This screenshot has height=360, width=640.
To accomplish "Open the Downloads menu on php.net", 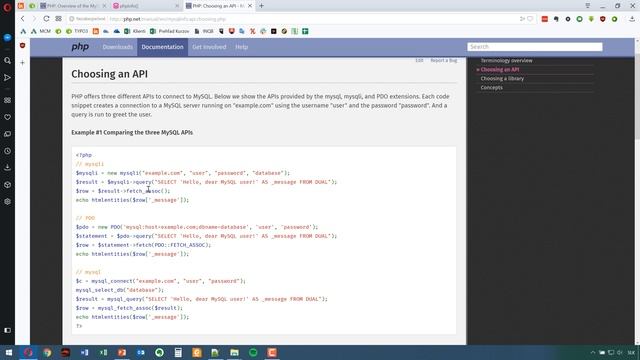I will (x=118, y=47).
